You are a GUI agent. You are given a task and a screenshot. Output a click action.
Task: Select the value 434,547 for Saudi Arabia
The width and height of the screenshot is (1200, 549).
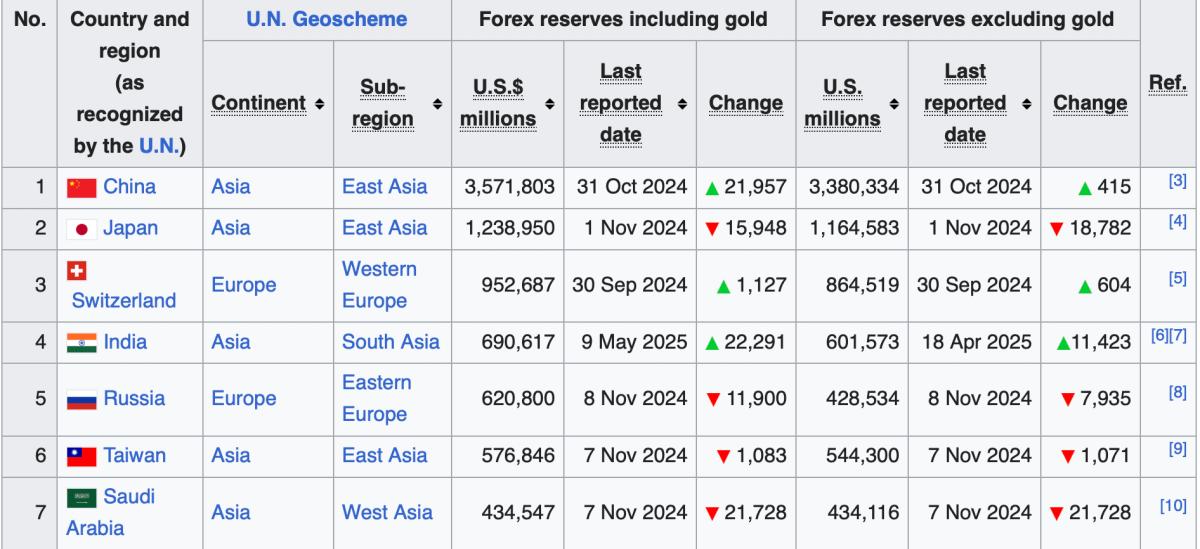point(520,513)
